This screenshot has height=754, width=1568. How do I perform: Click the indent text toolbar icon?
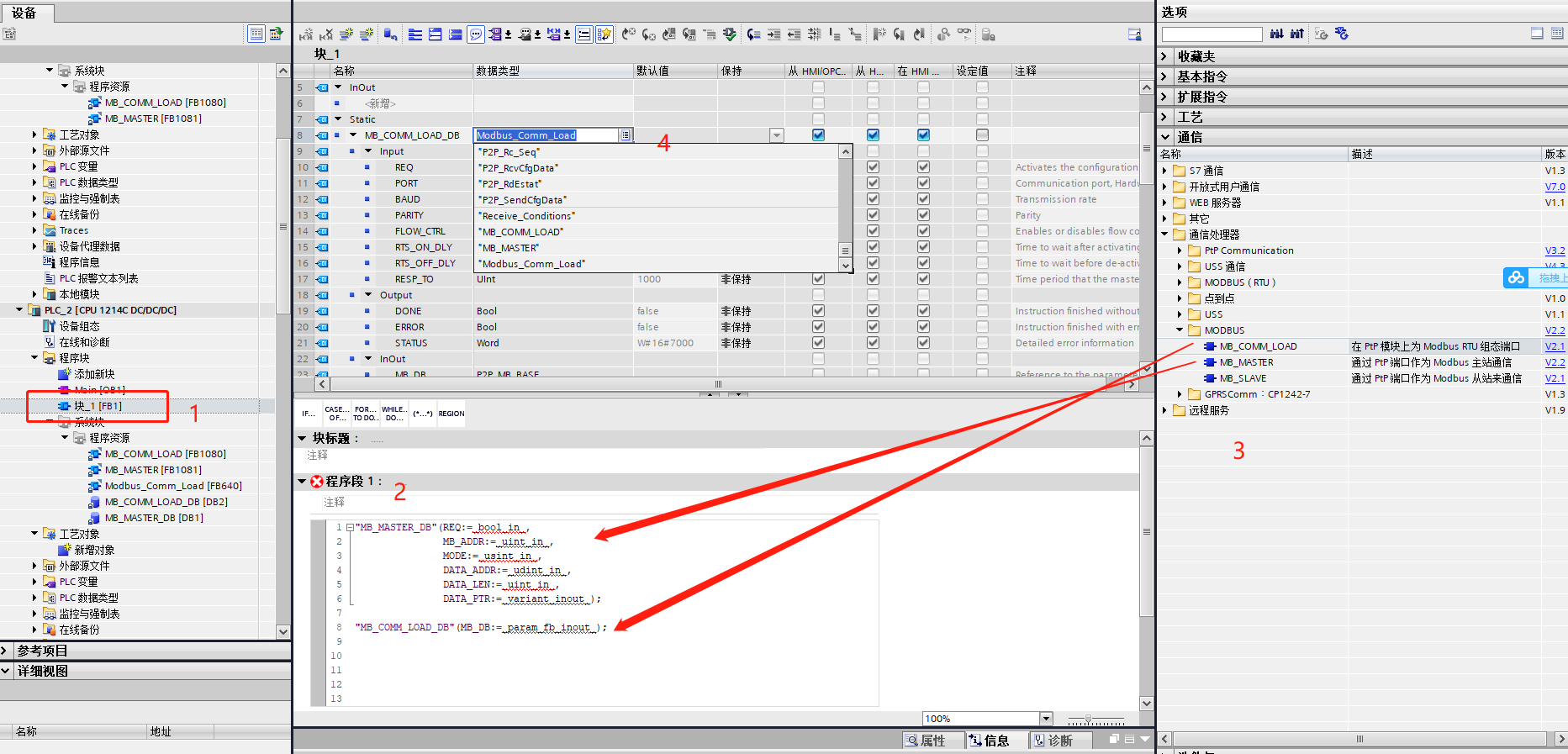click(x=773, y=34)
